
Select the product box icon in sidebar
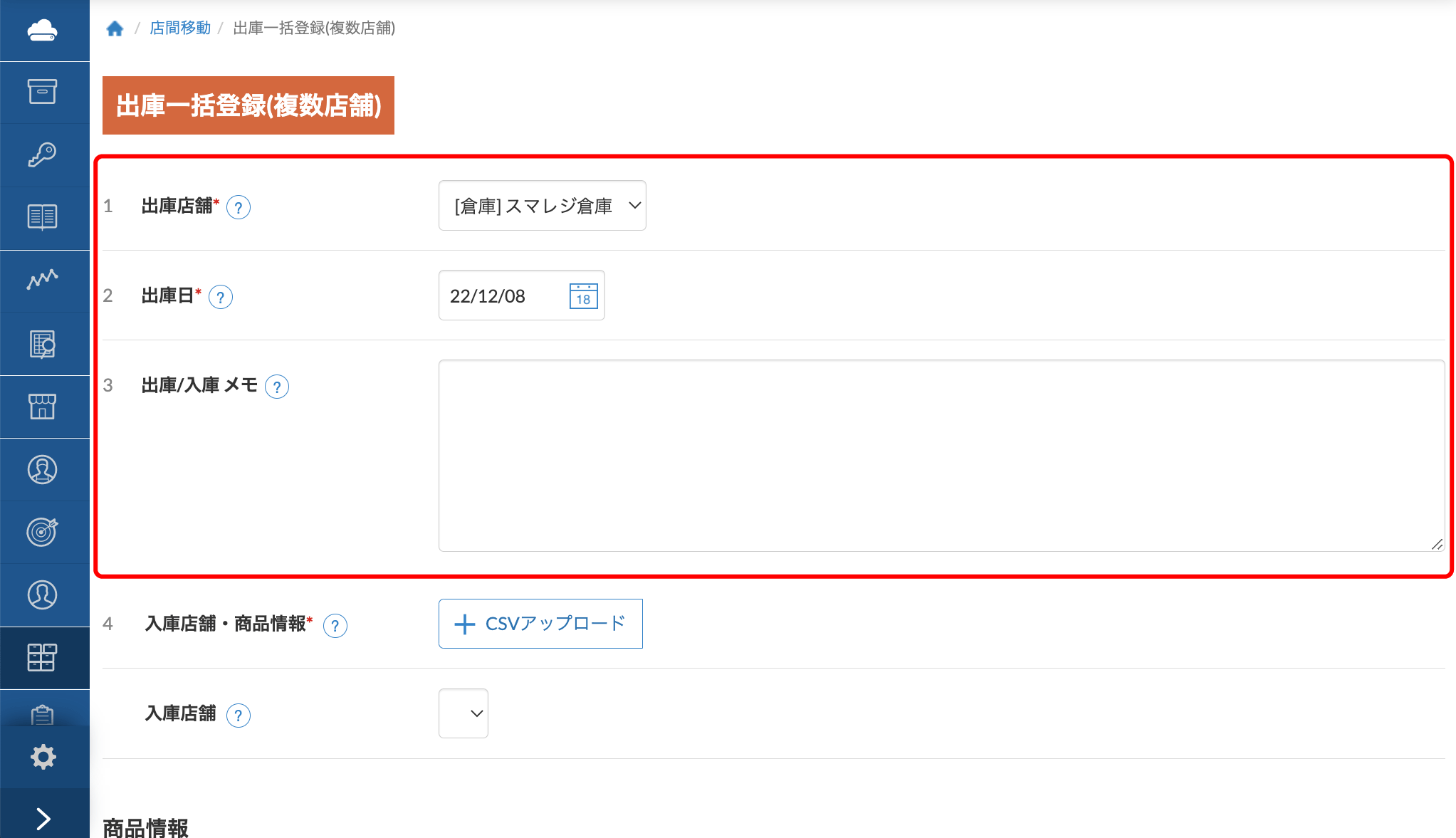44,92
